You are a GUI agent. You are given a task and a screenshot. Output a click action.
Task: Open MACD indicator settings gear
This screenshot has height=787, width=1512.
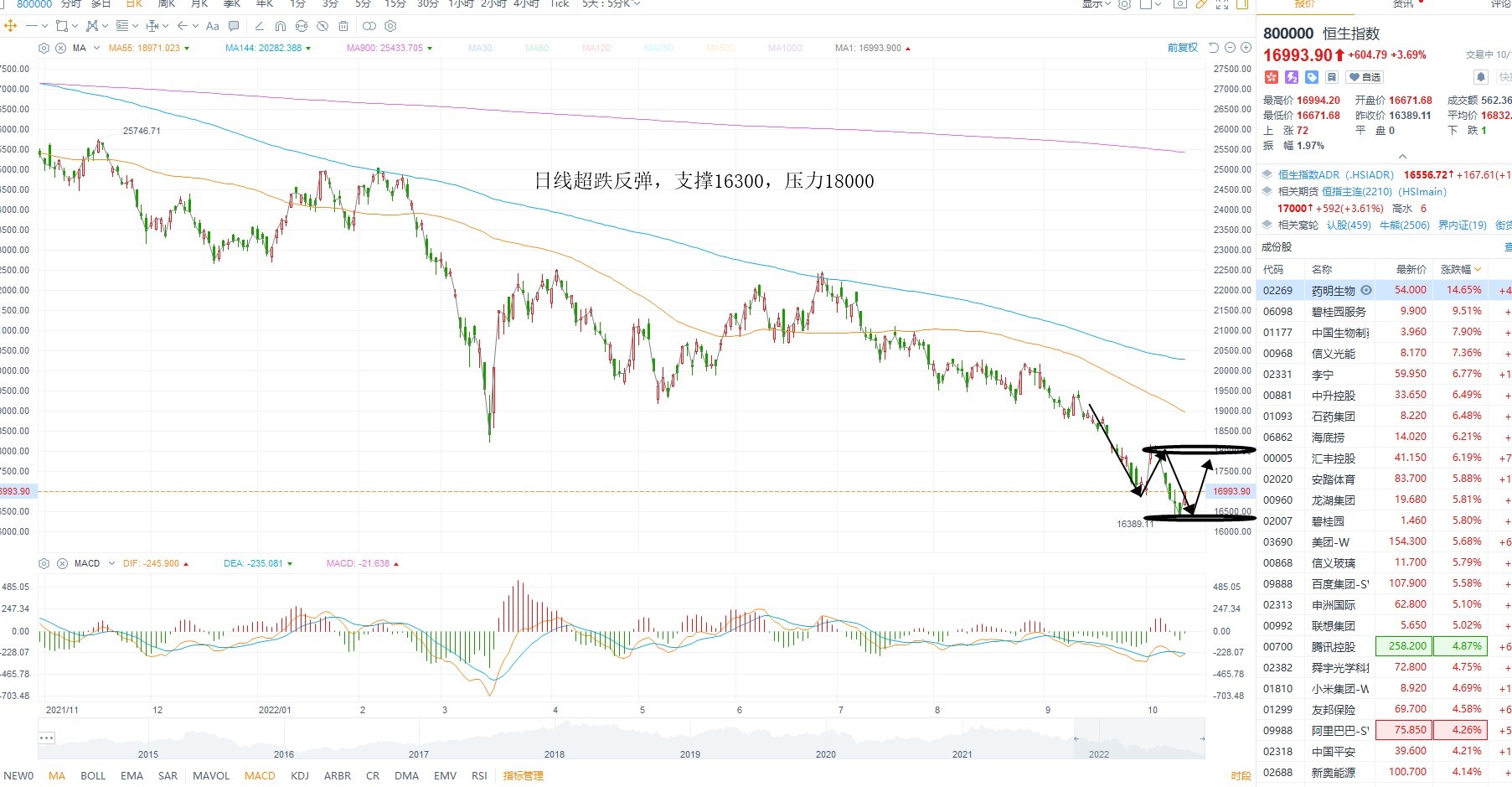(44, 563)
